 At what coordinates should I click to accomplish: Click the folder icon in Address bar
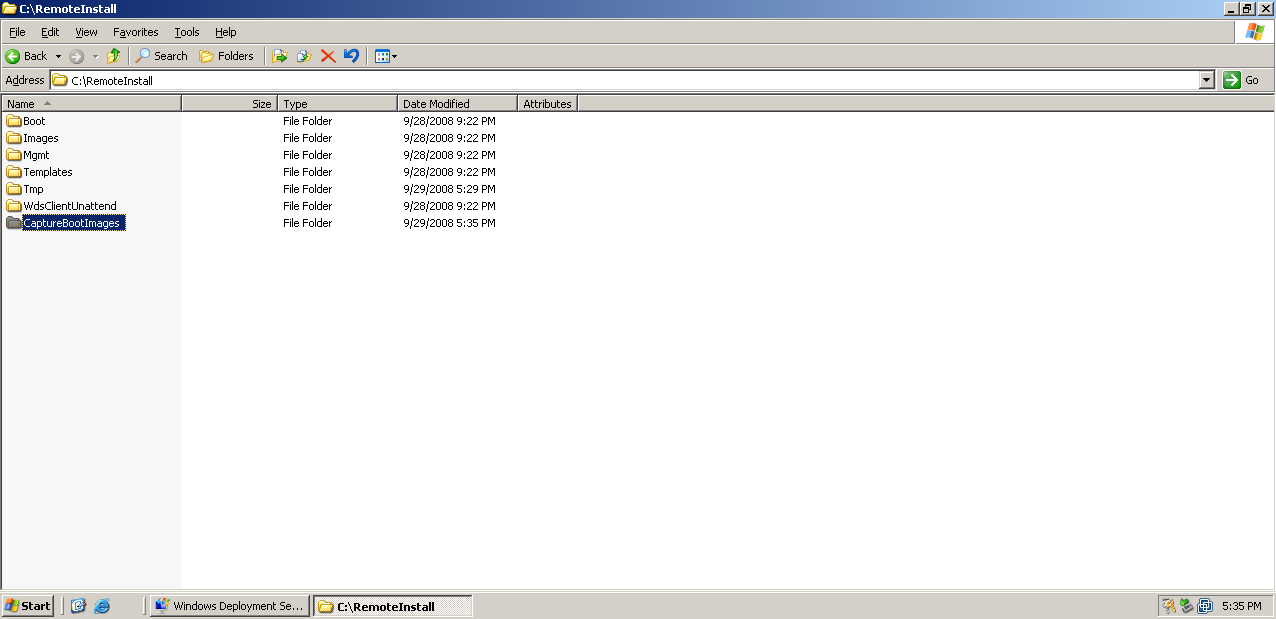(60, 80)
